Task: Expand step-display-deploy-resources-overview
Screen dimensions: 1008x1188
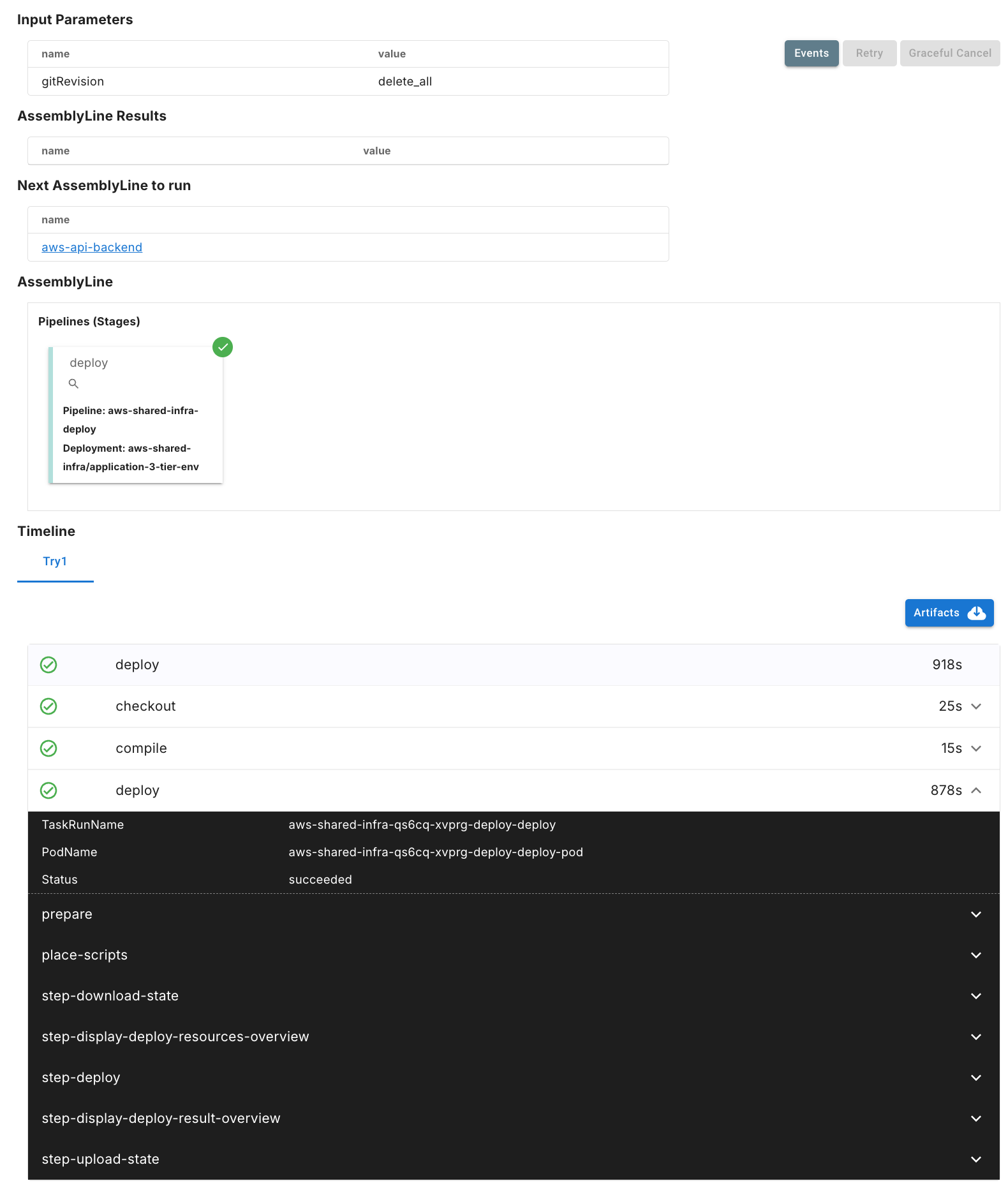Action: (975, 1037)
